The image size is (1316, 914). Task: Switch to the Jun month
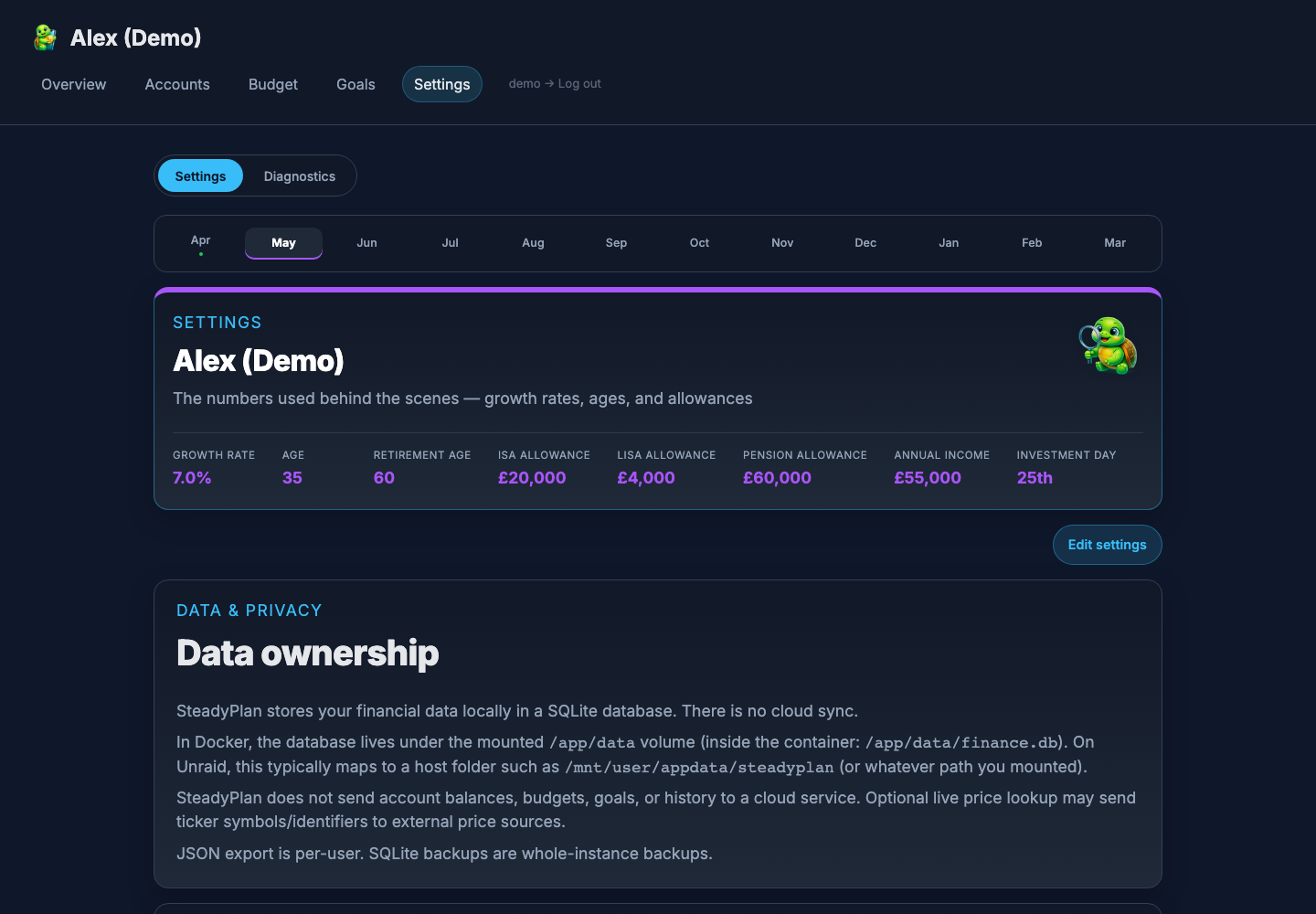tap(366, 243)
